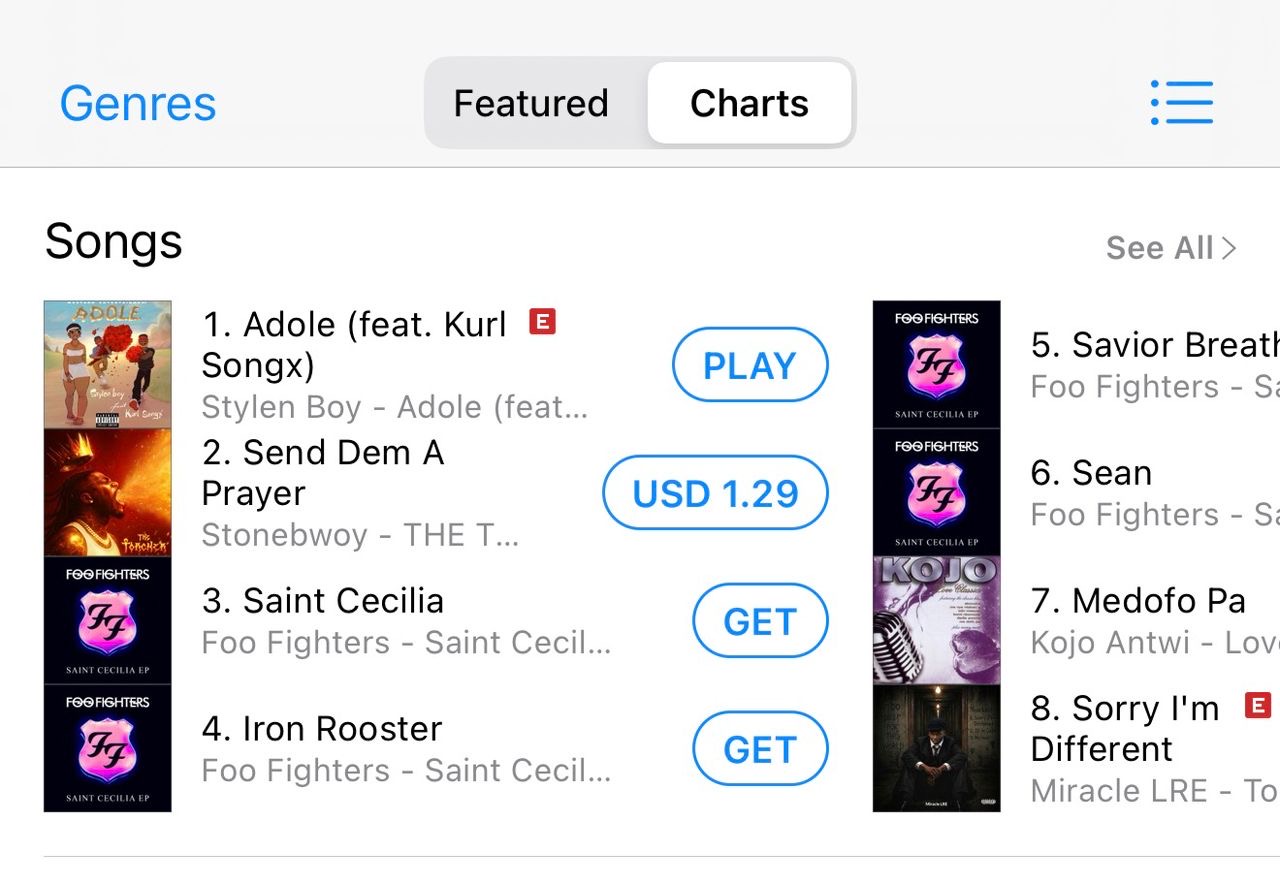
Task: Open Savior Breath Foo Fighters artwork
Action: (x=937, y=364)
